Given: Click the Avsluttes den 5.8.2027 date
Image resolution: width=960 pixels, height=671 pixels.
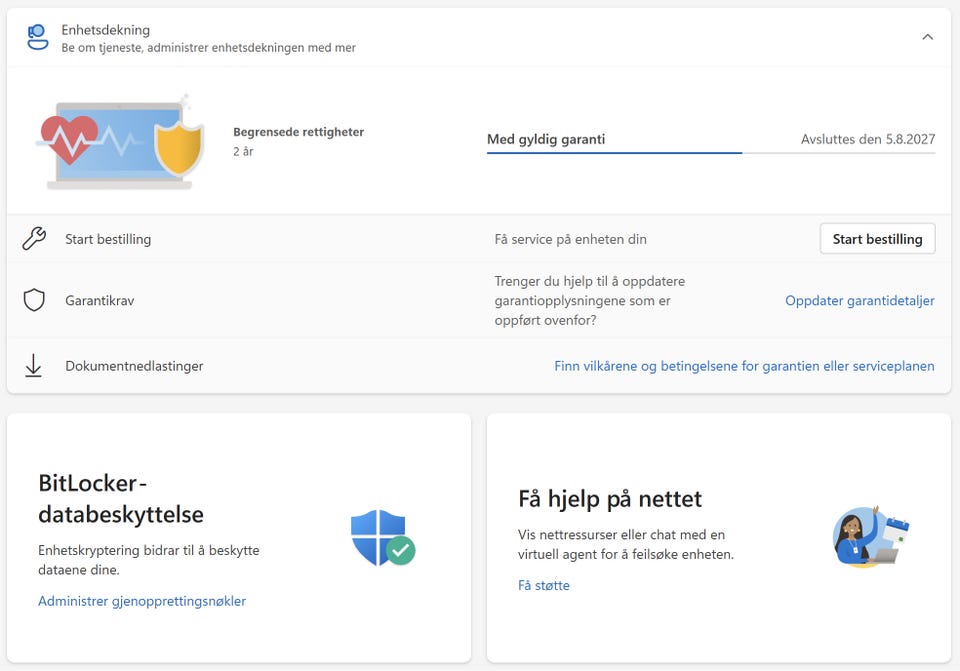Looking at the screenshot, I should (x=868, y=139).
